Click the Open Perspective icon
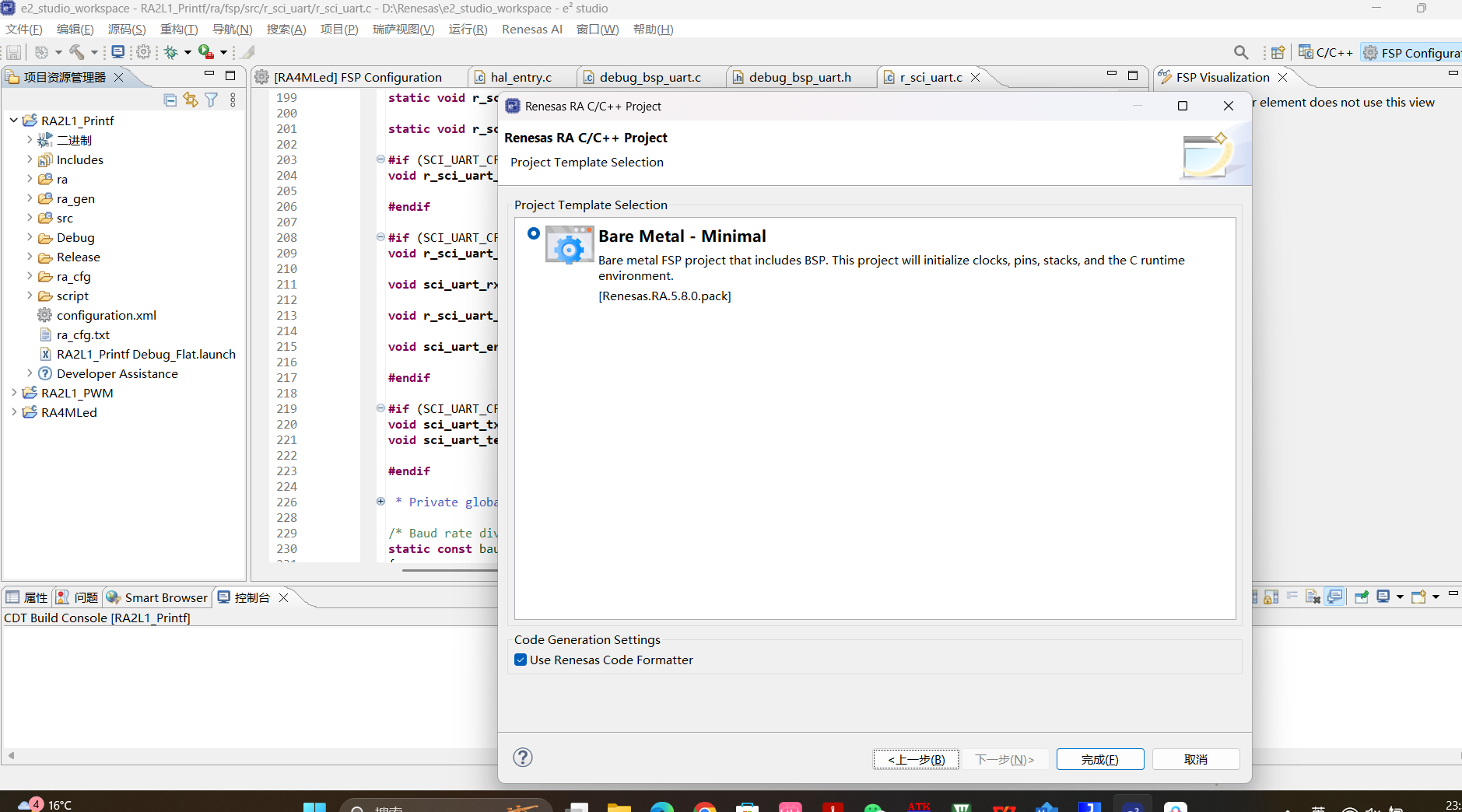This screenshot has height=812, width=1462. click(1278, 52)
